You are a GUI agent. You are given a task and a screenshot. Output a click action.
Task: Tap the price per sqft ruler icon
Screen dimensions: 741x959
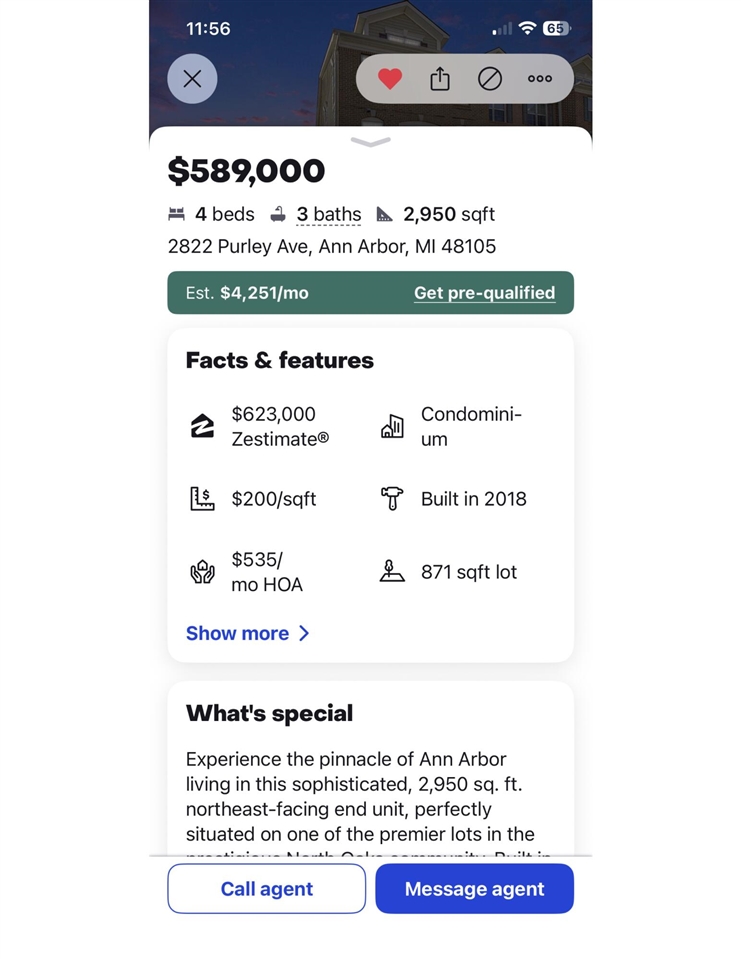coord(203,499)
